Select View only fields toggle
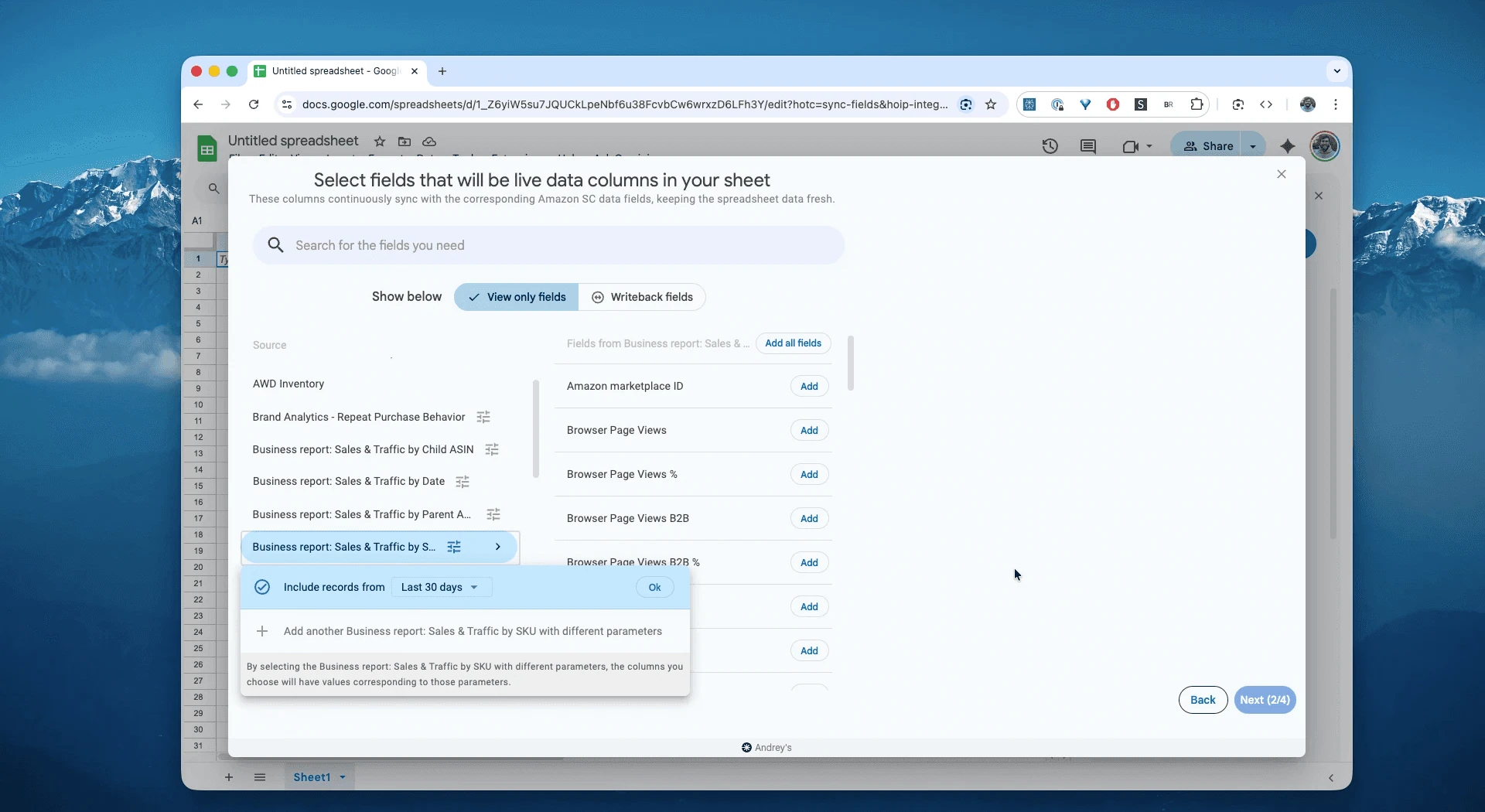The image size is (1485, 812). (517, 297)
